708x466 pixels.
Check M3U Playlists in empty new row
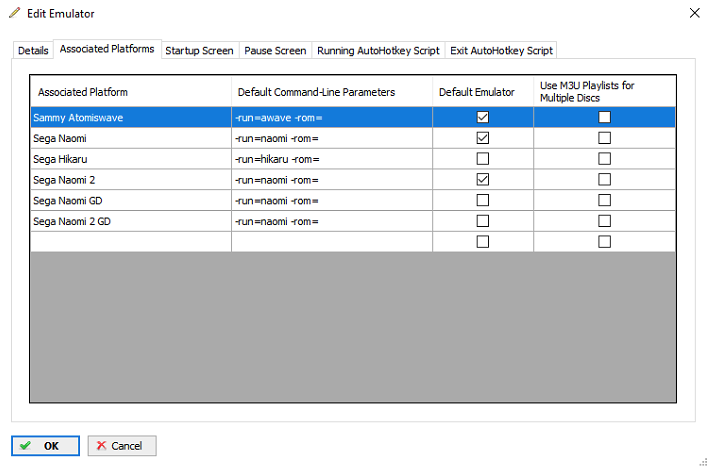pyautogui.click(x=605, y=242)
